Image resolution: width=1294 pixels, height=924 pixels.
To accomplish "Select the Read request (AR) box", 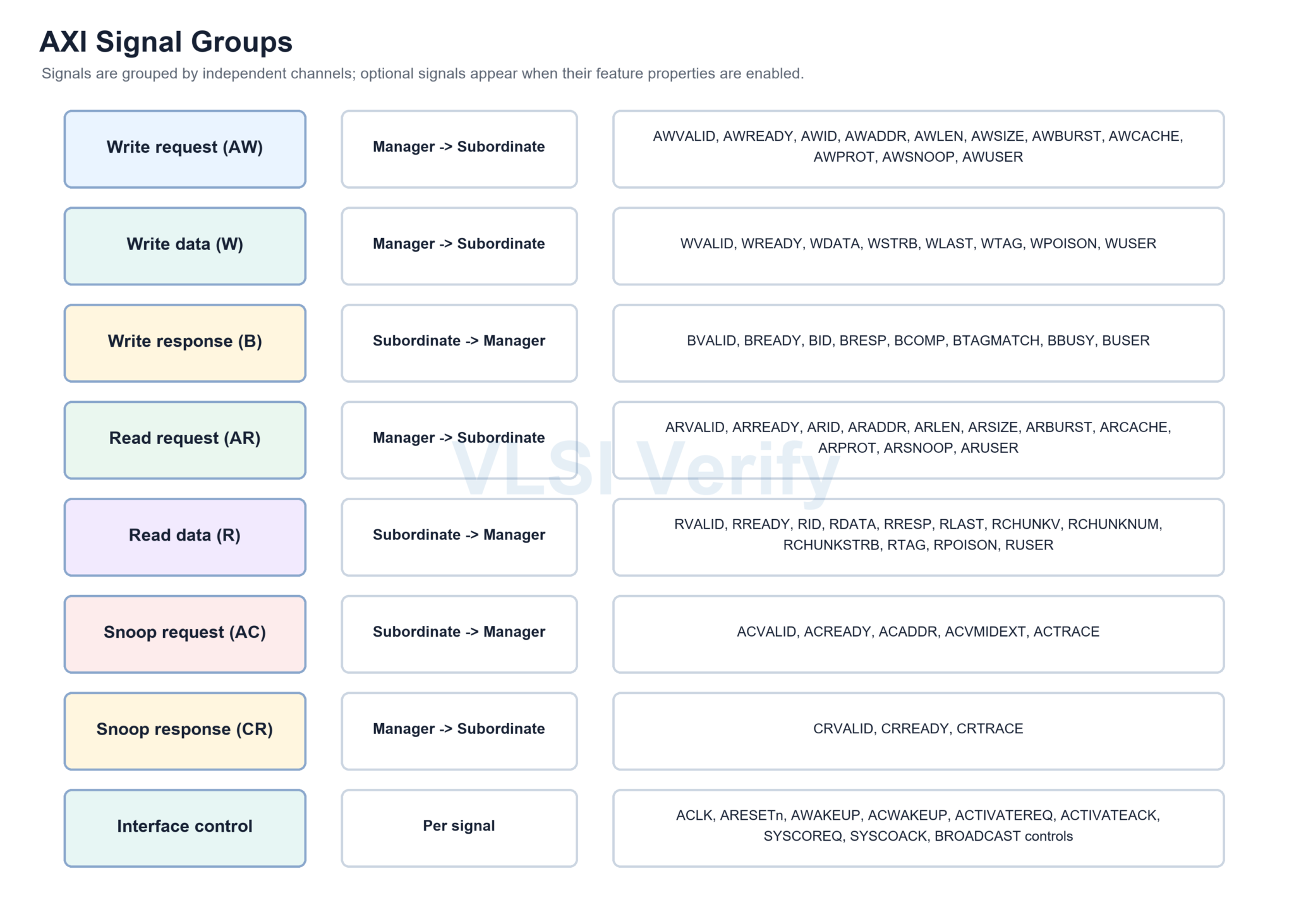I will point(185,440).
